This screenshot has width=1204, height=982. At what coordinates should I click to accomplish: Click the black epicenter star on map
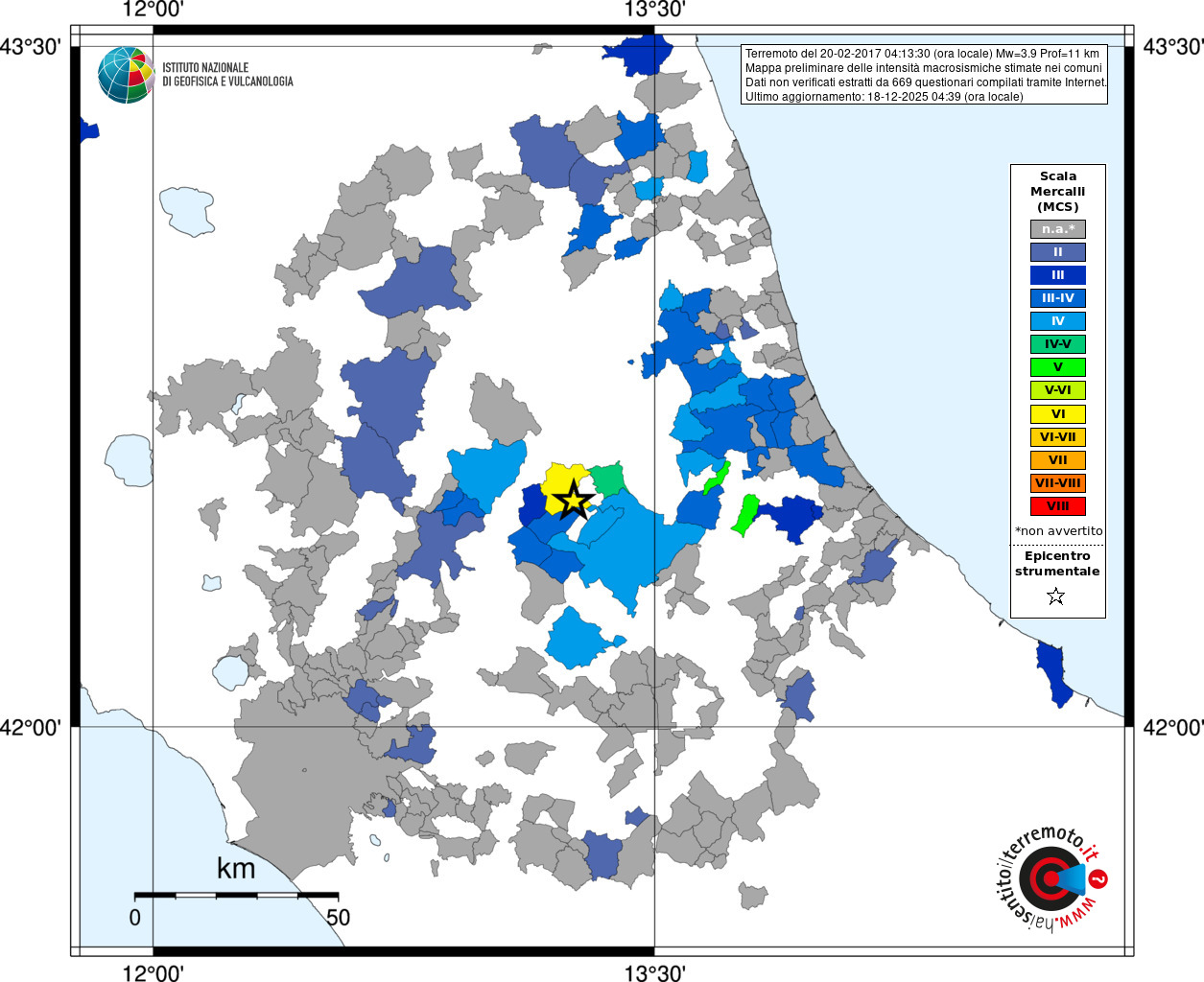[x=574, y=500]
